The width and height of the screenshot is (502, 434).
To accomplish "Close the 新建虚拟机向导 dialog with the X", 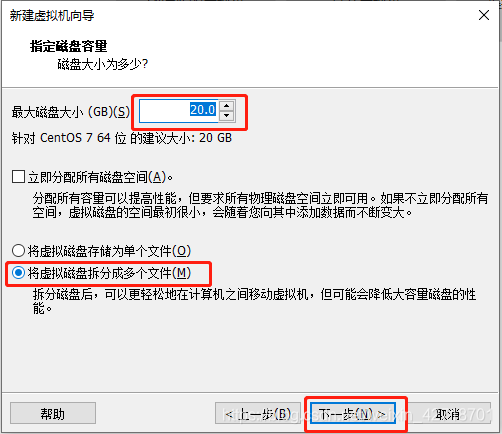I will [484, 15].
